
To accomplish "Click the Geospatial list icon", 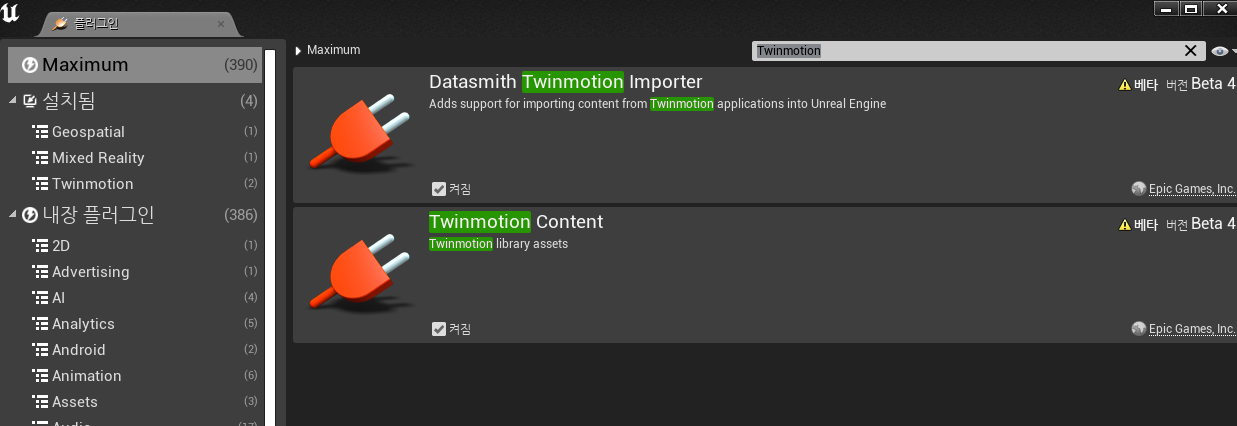I will (40, 132).
